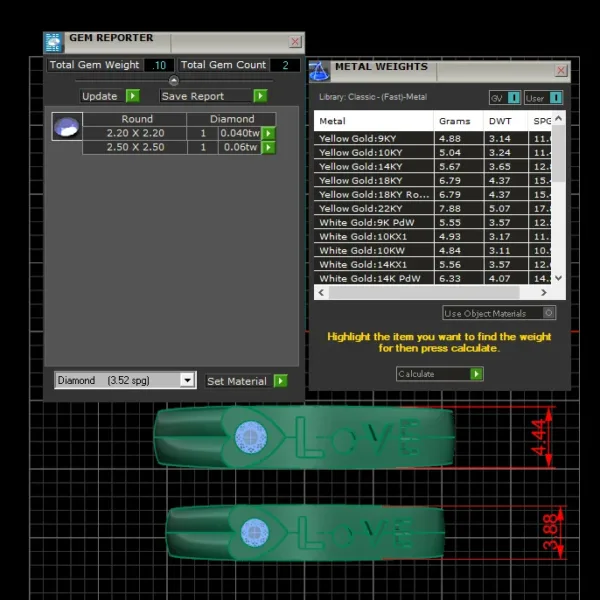Click the Total Gem Weight value .10

tap(159, 65)
